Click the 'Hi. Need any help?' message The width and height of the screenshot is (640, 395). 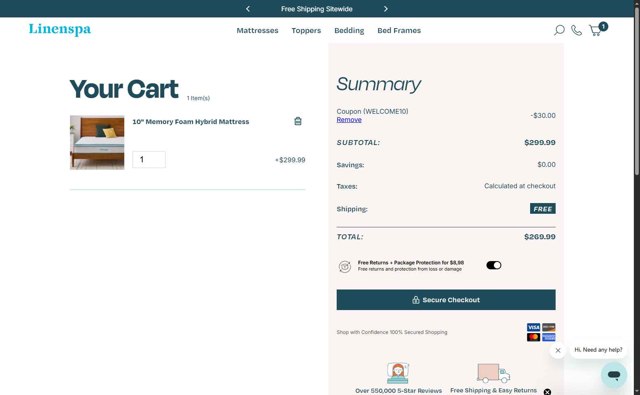pos(598,350)
